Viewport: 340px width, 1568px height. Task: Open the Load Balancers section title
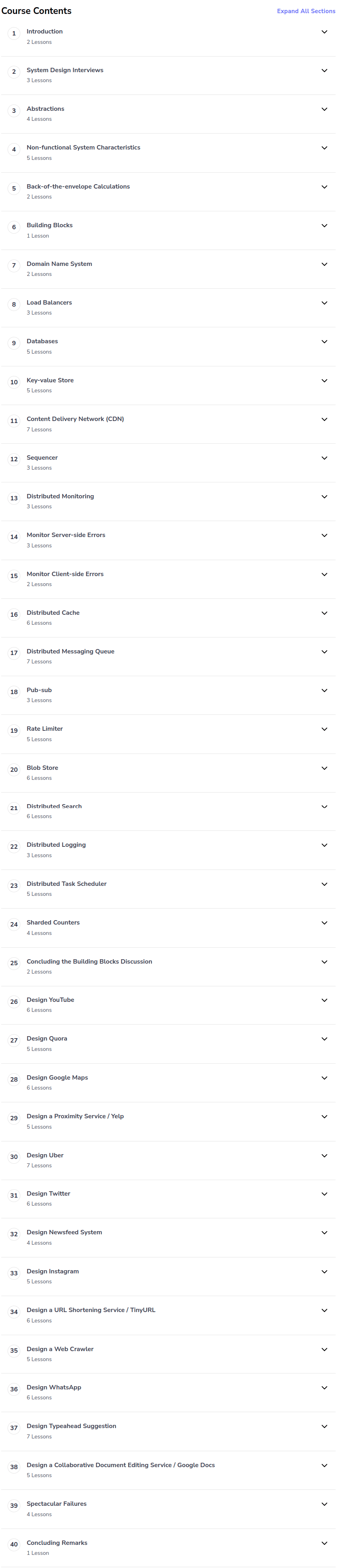(x=49, y=303)
